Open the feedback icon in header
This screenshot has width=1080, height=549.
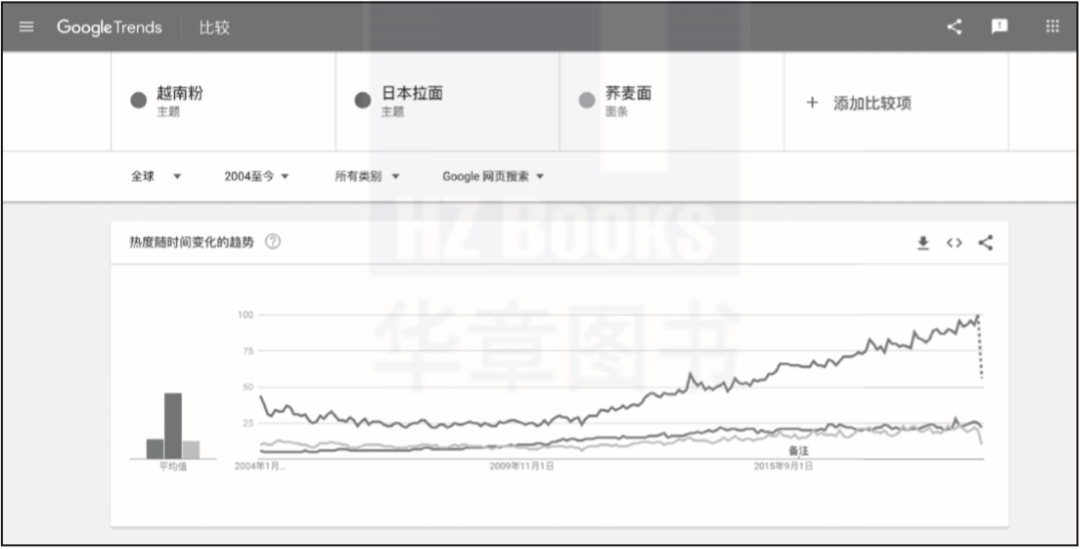[x=999, y=27]
